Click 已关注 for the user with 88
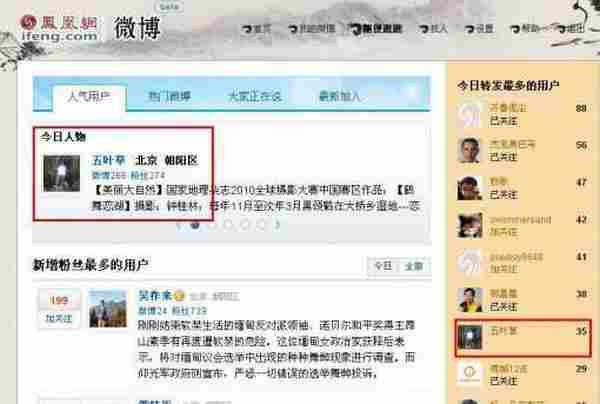 [x=504, y=122]
